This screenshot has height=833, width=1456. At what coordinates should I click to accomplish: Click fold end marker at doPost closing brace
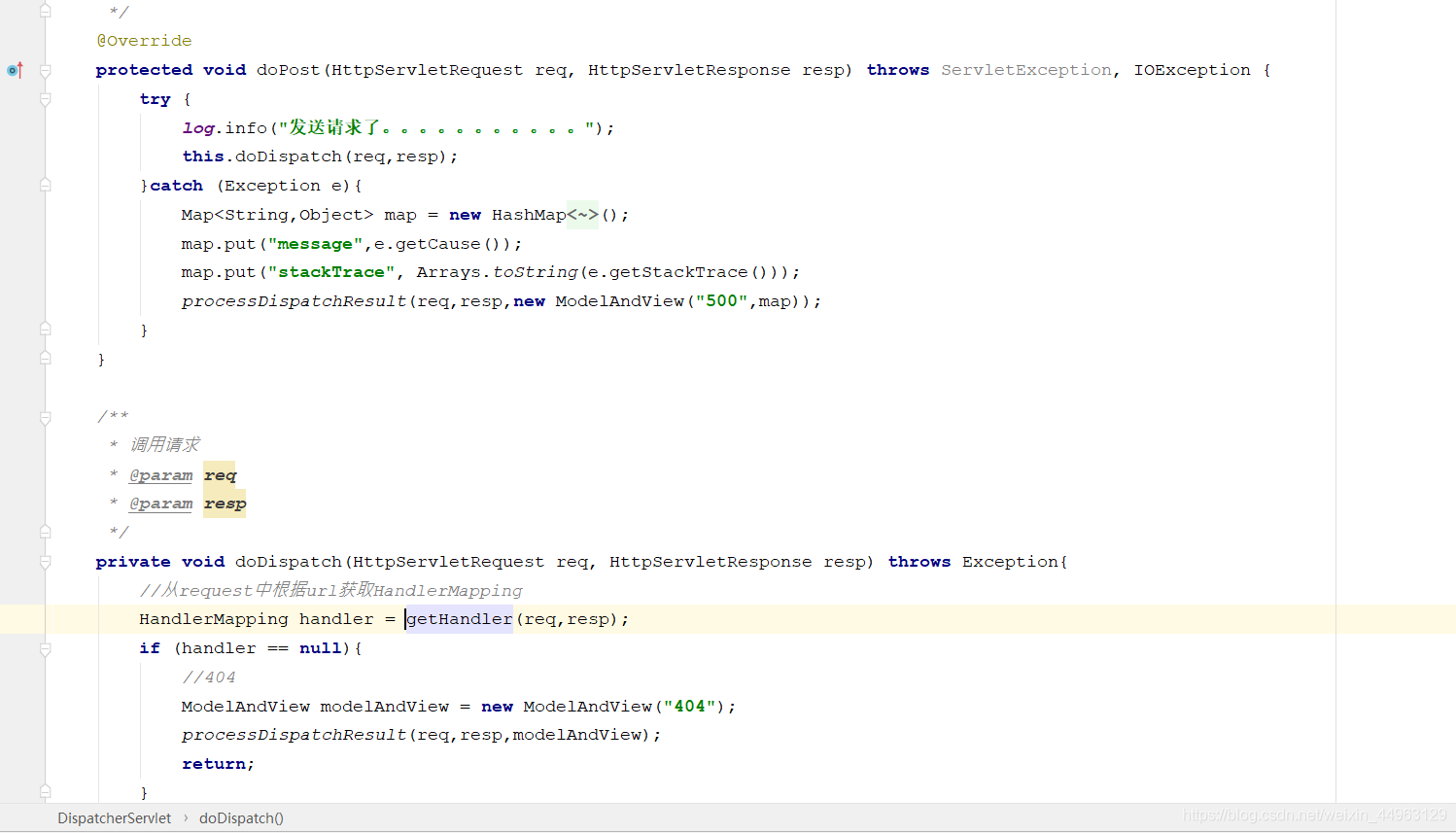click(45, 359)
